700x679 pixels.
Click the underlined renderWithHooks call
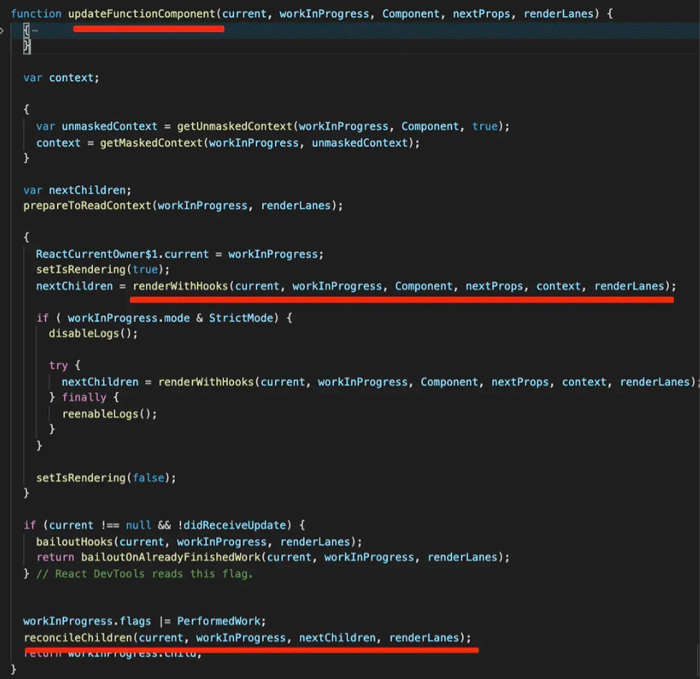(180, 286)
